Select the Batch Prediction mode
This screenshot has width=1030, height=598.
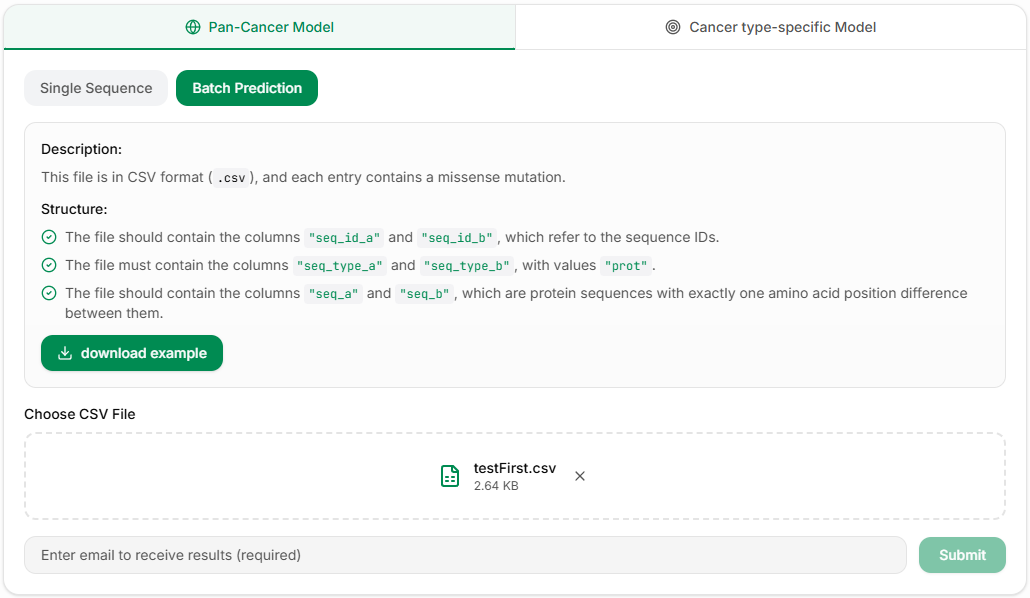247,88
